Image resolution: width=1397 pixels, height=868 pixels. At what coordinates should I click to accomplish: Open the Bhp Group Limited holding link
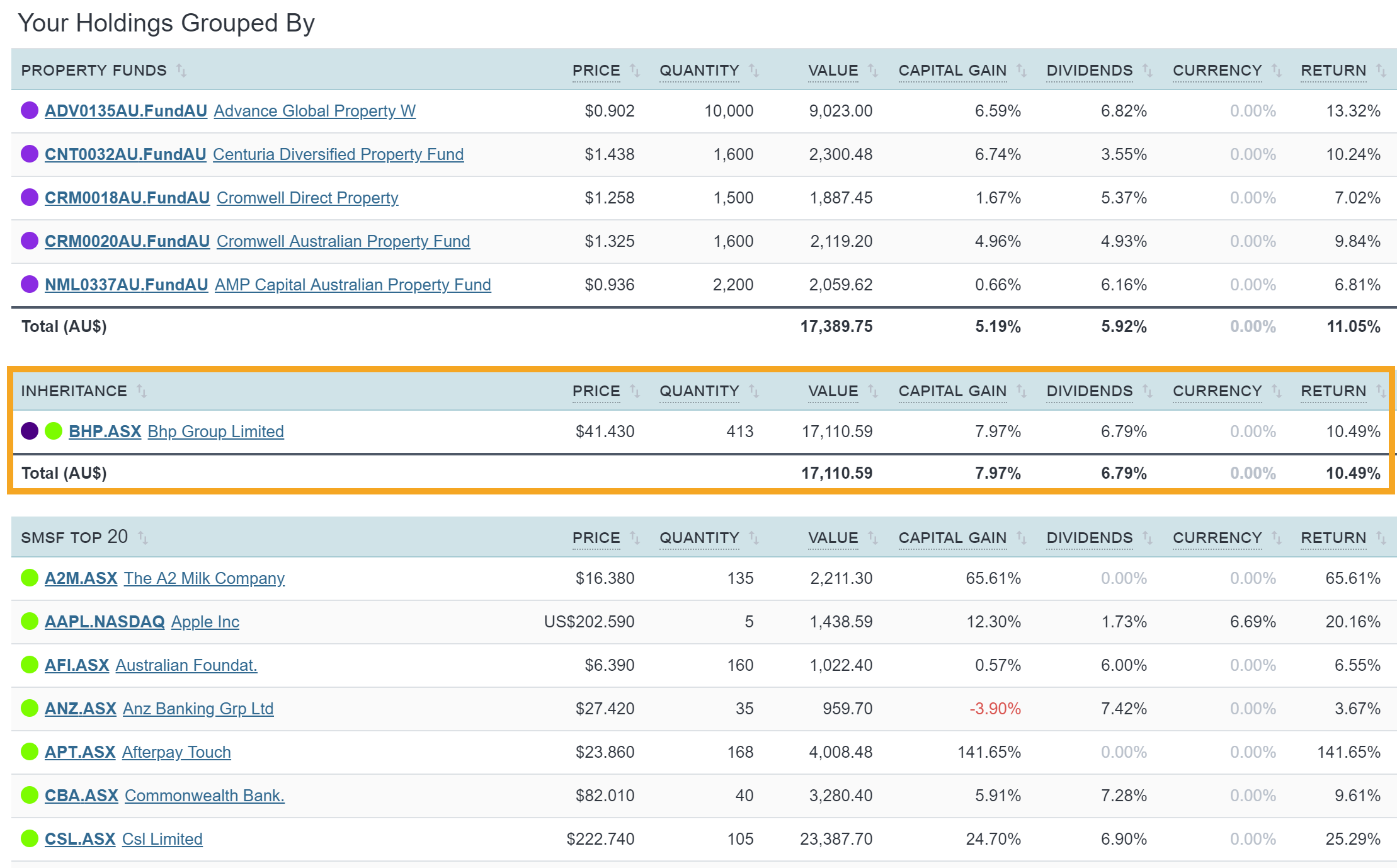click(x=215, y=431)
